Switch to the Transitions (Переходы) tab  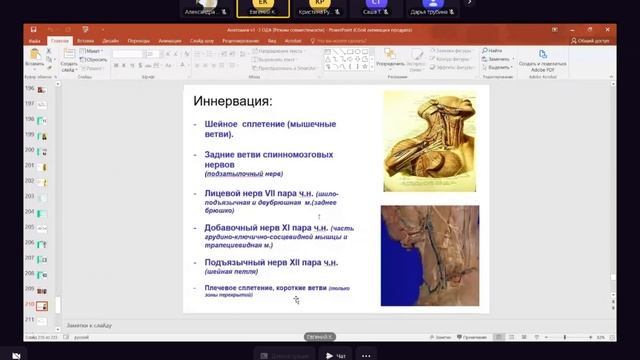[x=139, y=41]
